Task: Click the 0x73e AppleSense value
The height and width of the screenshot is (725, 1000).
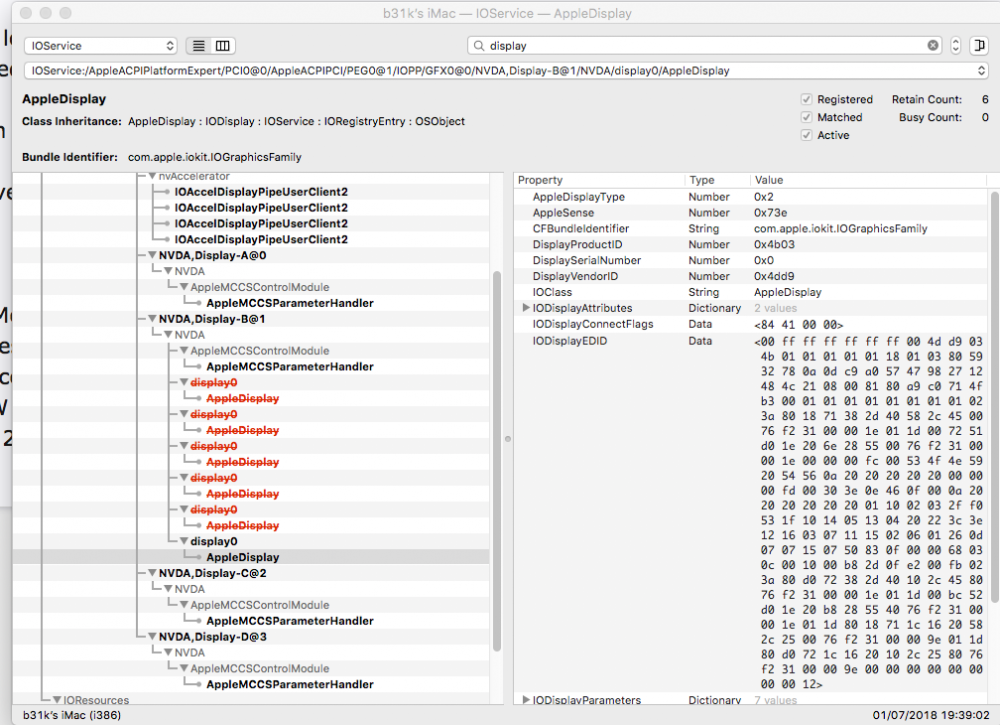Action: [770, 213]
